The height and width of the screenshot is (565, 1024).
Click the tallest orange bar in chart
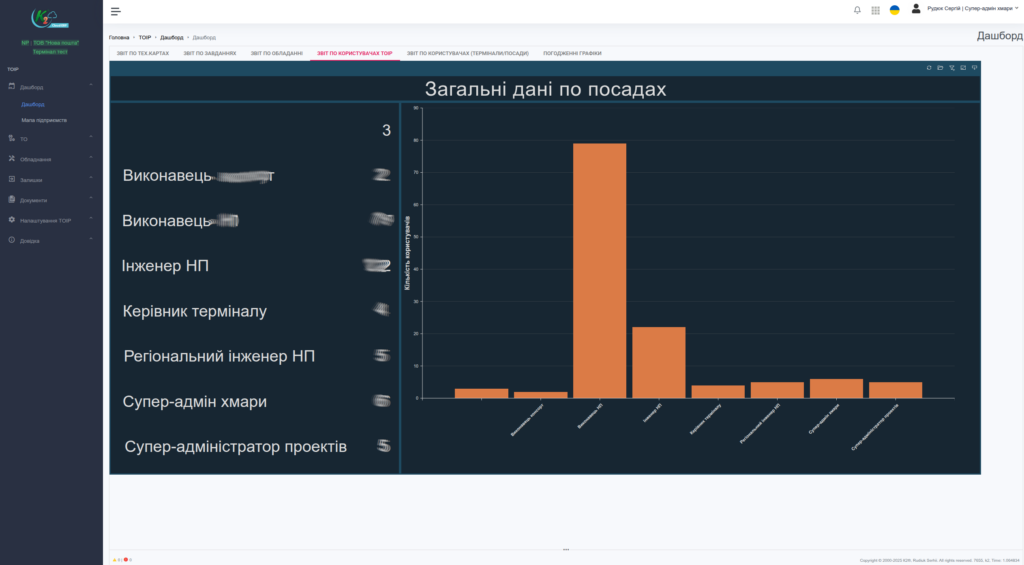(599, 270)
